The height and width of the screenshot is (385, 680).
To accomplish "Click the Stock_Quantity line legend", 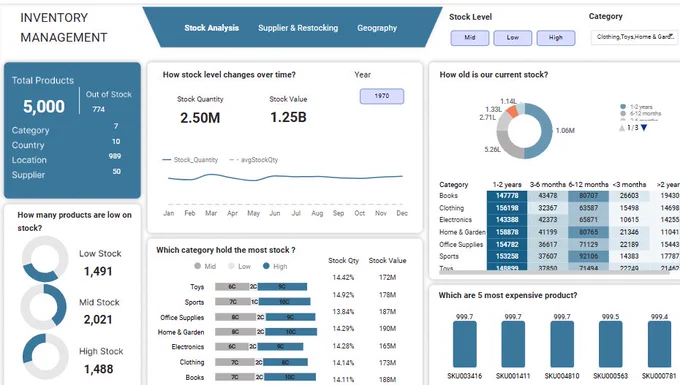I will (x=190, y=160).
